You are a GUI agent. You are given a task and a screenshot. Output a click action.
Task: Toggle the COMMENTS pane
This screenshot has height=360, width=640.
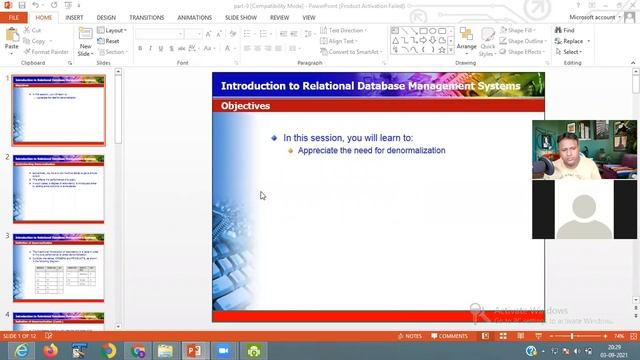tap(449, 336)
